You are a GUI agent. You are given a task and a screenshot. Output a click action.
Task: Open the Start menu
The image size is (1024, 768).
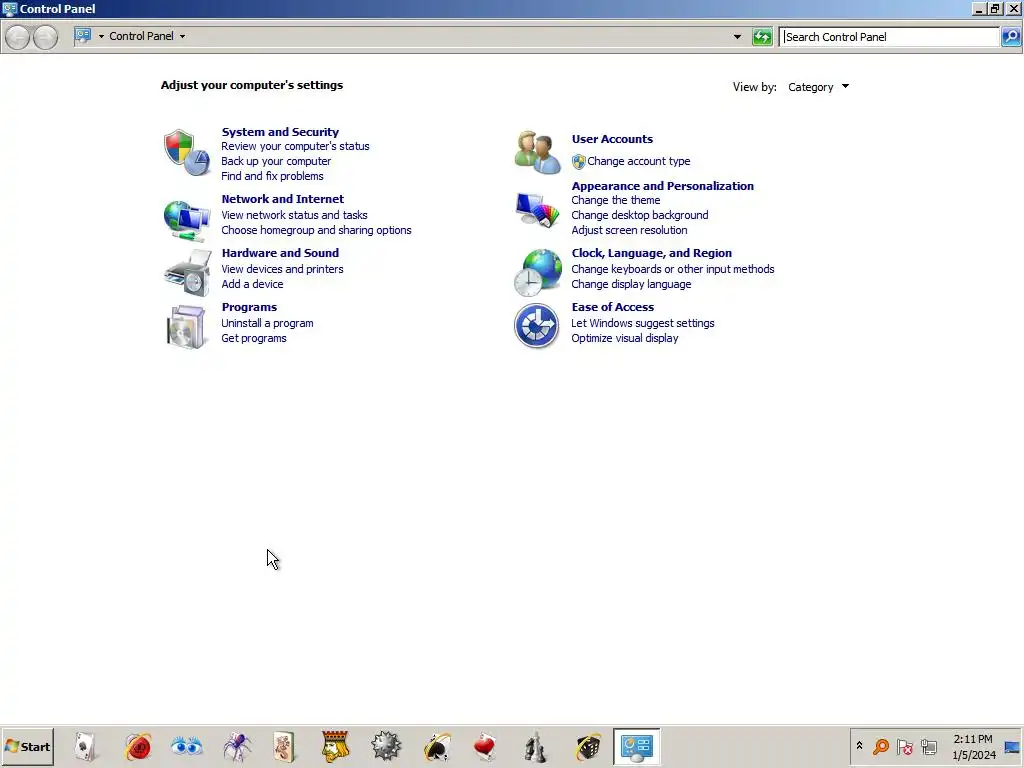pyautogui.click(x=27, y=746)
